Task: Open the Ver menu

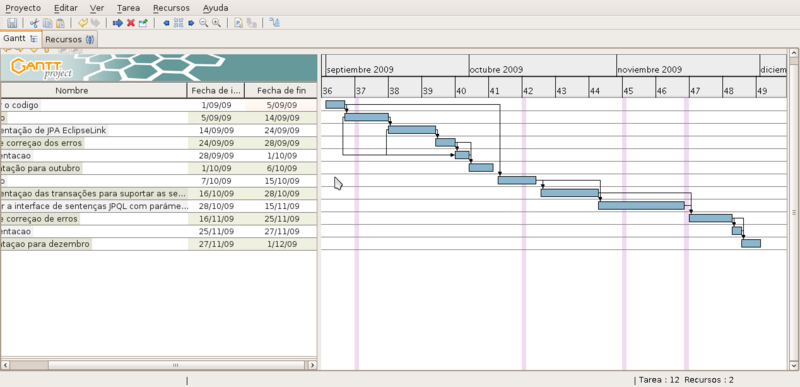Action: click(x=97, y=8)
